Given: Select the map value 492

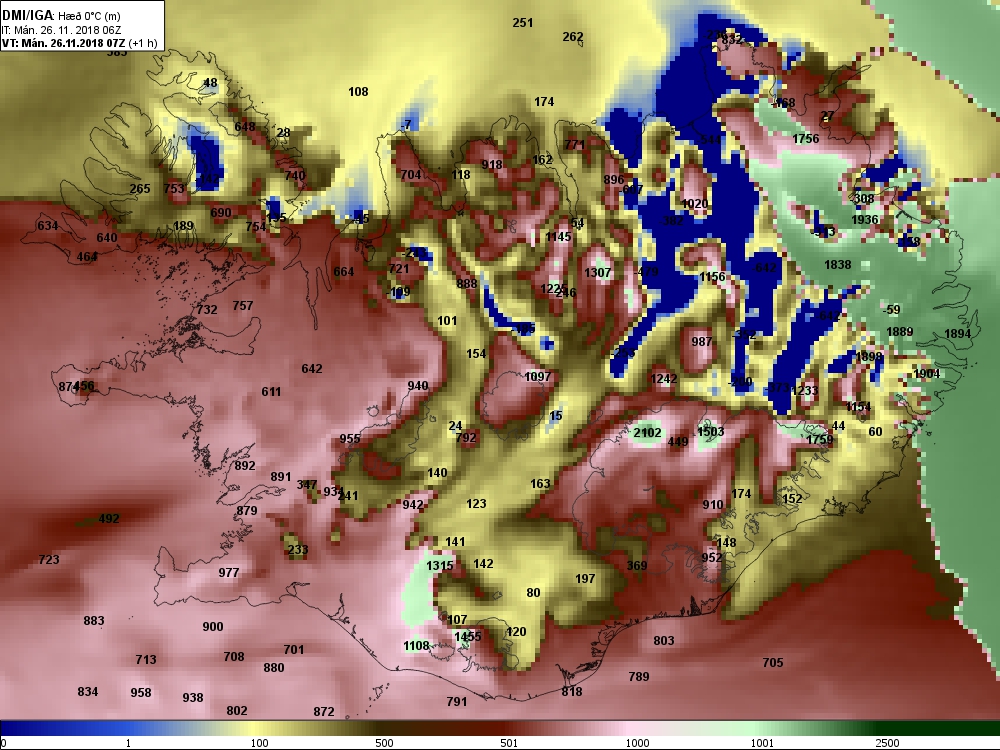Looking at the screenshot, I should (108, 518).
